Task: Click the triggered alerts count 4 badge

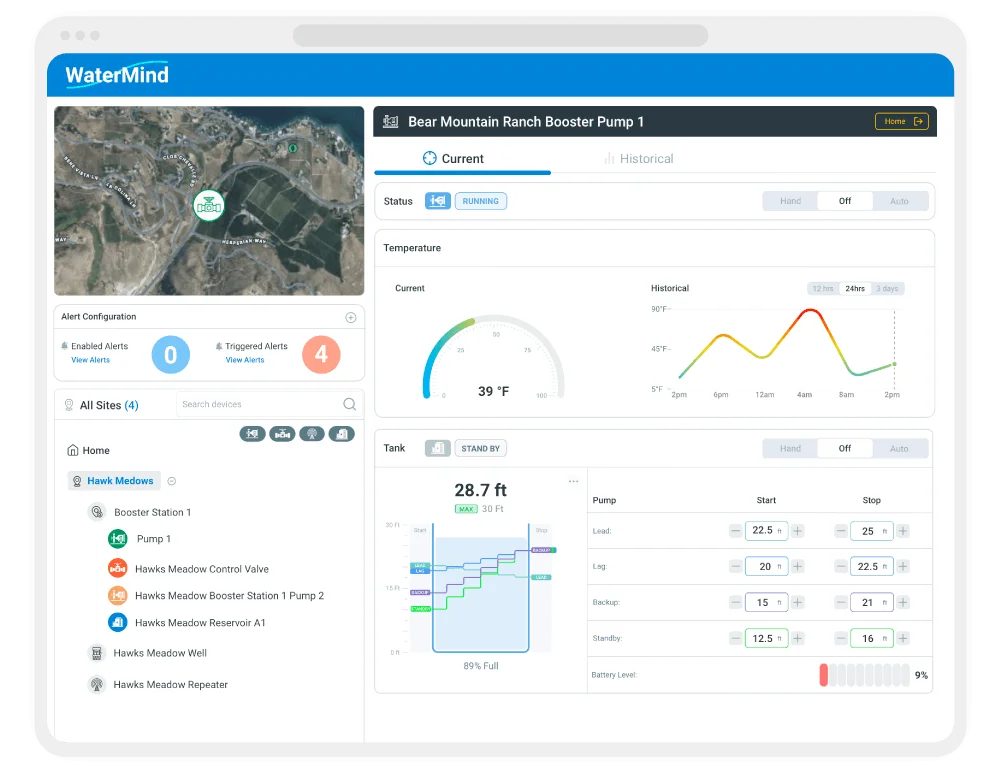Action: (321, 354)
